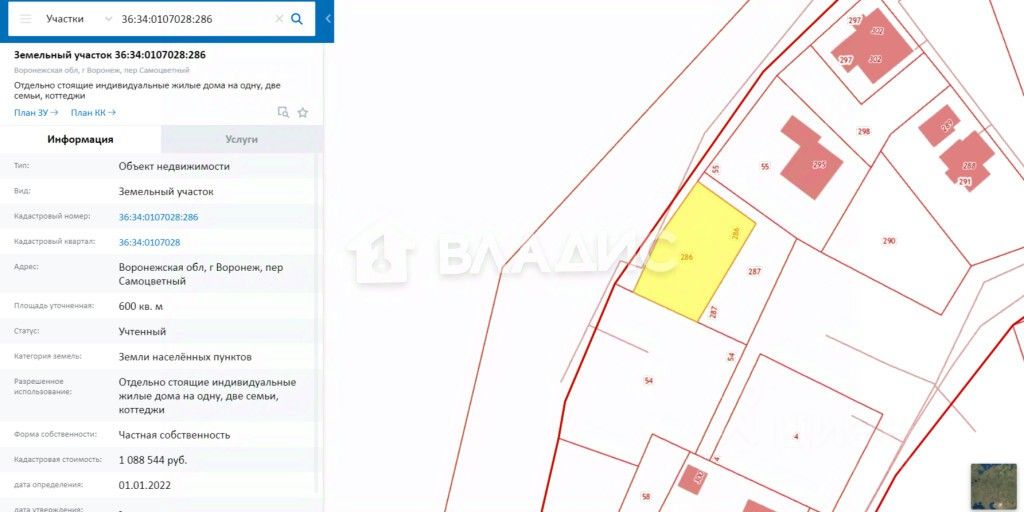This screenshot has width=1024, height=512.
Task: Click parcel 287 on the map
Action: [754, 272]
